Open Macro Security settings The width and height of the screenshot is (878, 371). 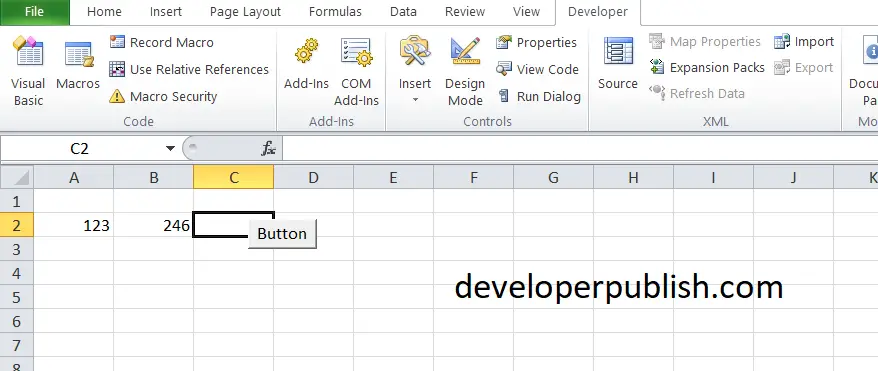click(163, 96)
